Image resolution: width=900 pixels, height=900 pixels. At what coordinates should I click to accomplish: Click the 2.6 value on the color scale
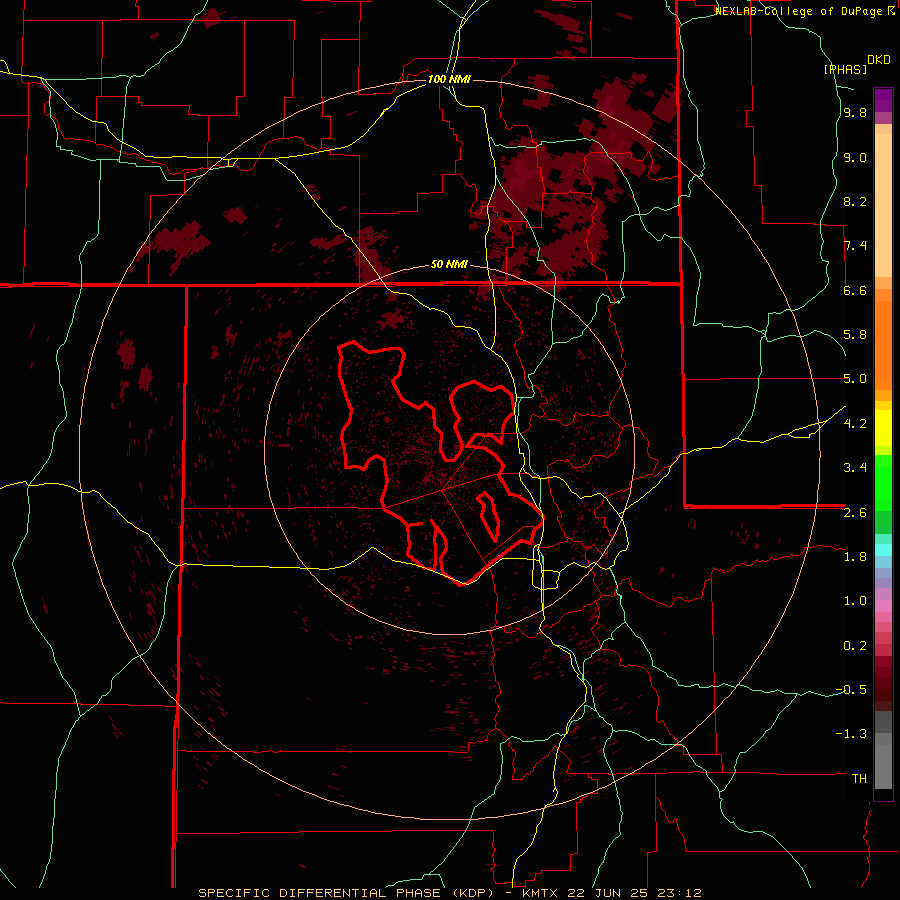pyautogui.click(x=855, y=513)
